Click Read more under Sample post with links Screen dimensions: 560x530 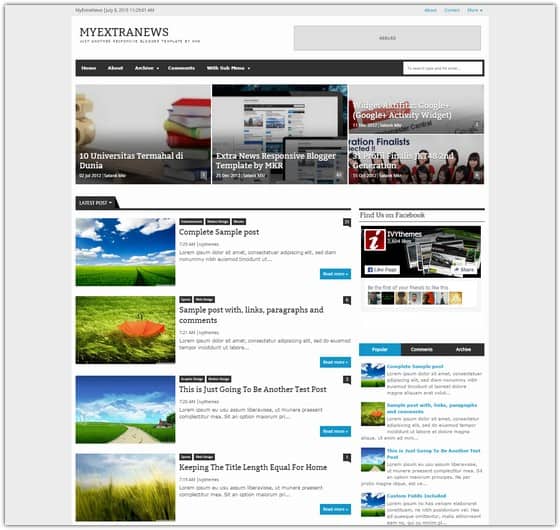pos(335,362)
